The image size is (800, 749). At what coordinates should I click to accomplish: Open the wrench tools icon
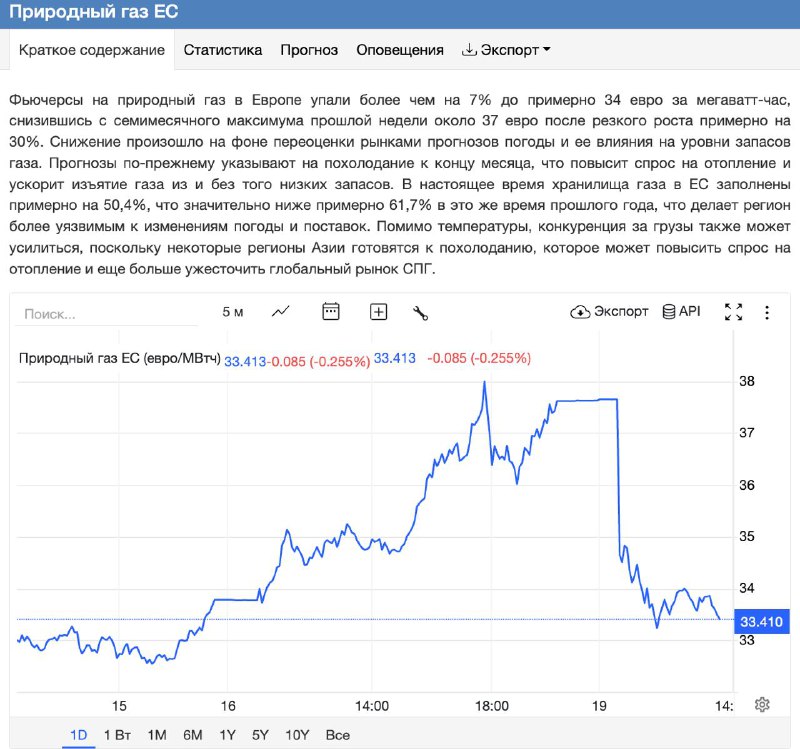pyautogui.click(x=420, y=313)
